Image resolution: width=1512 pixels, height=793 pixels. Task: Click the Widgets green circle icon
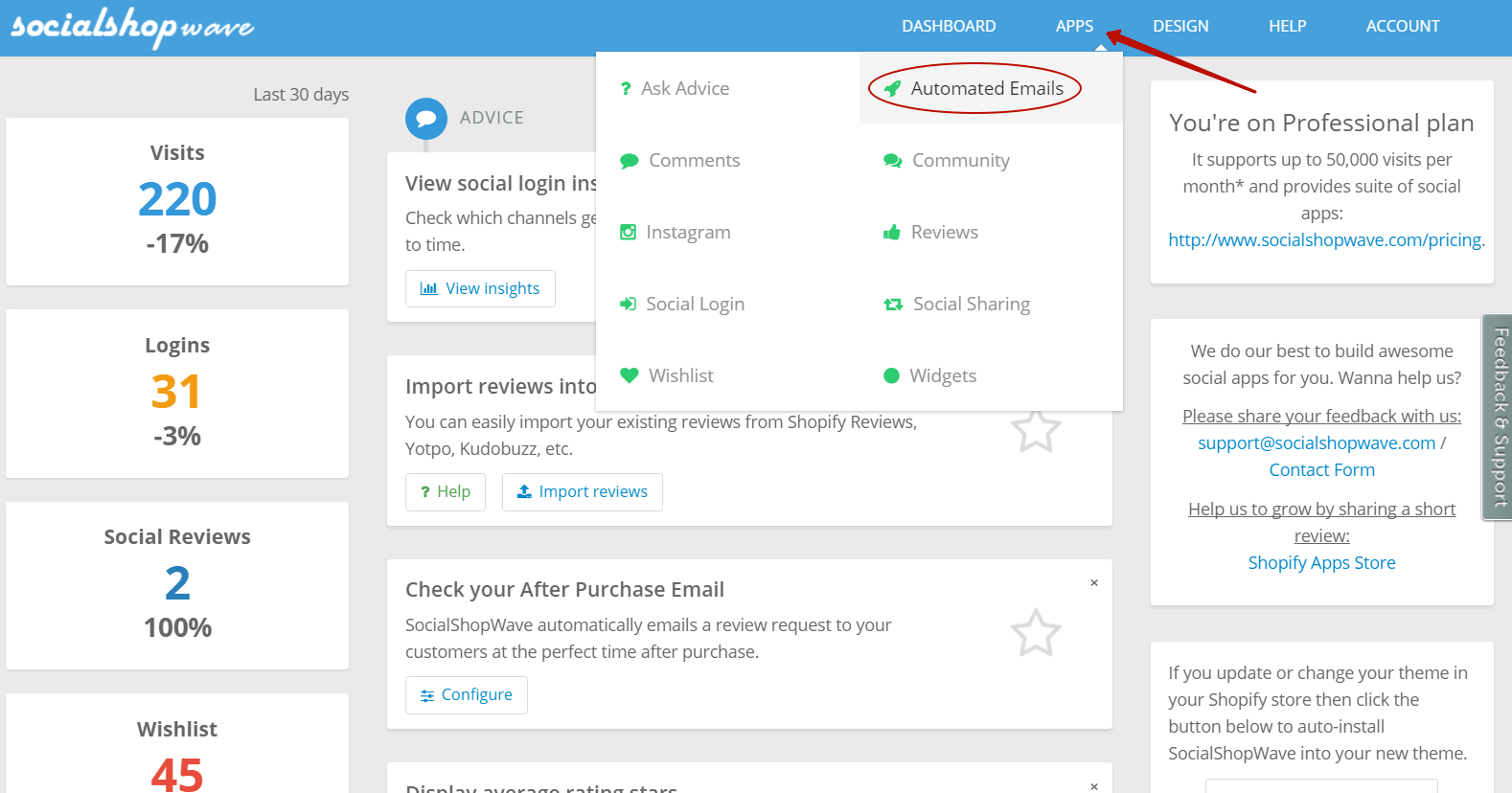pyautogui.click(x=891, y=375)
